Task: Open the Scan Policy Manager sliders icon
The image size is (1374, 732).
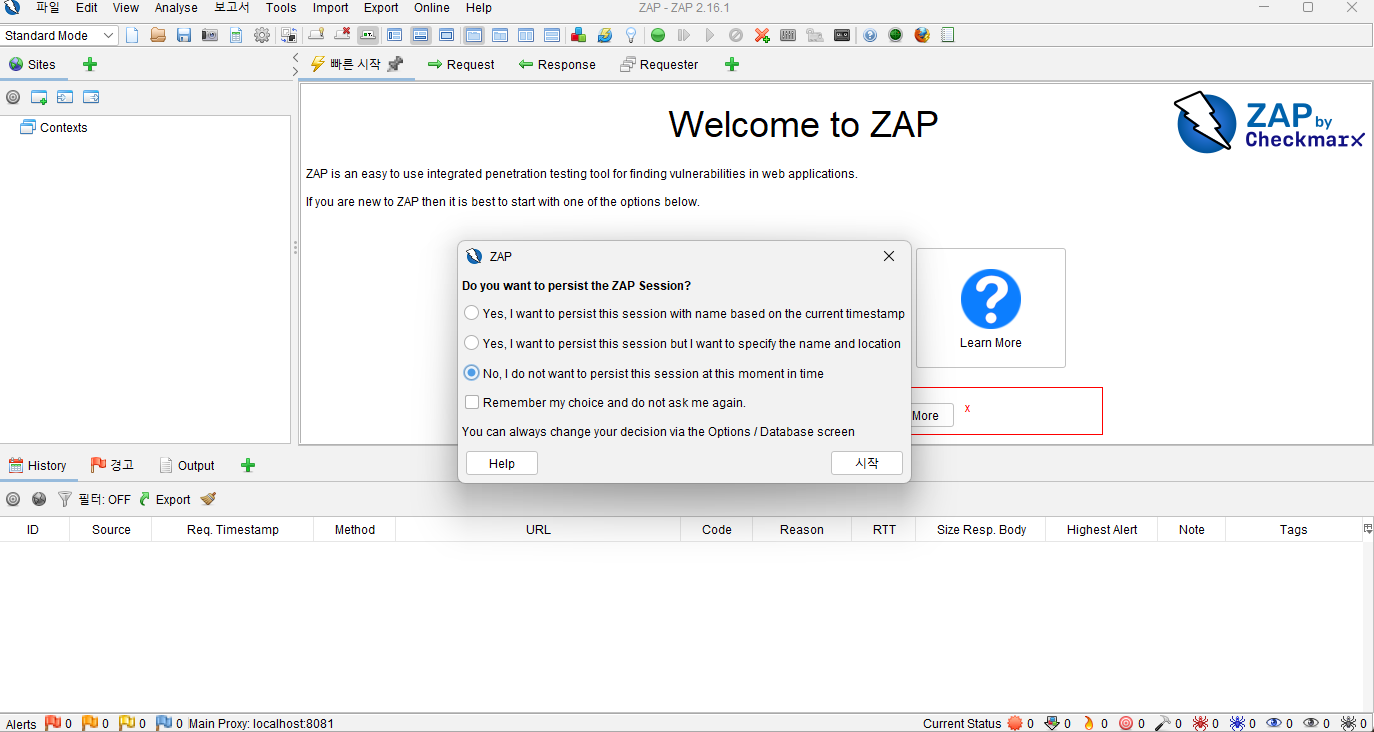Action: tap(788, 35)
